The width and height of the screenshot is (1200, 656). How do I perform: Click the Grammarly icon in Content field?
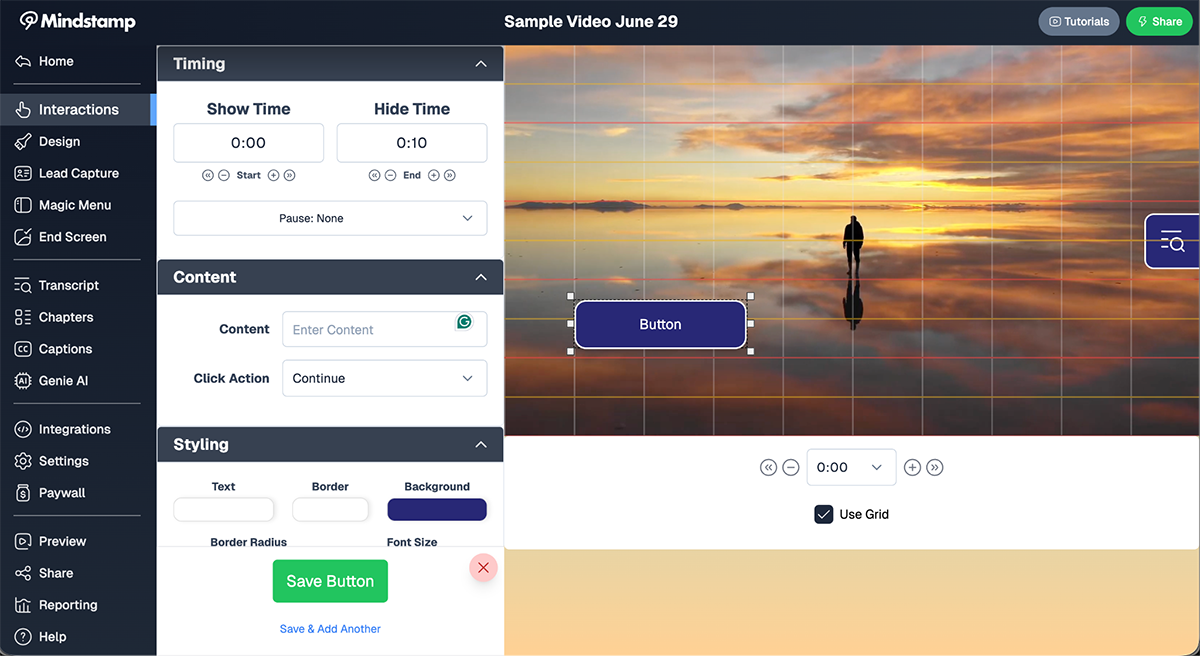(464, 322)
